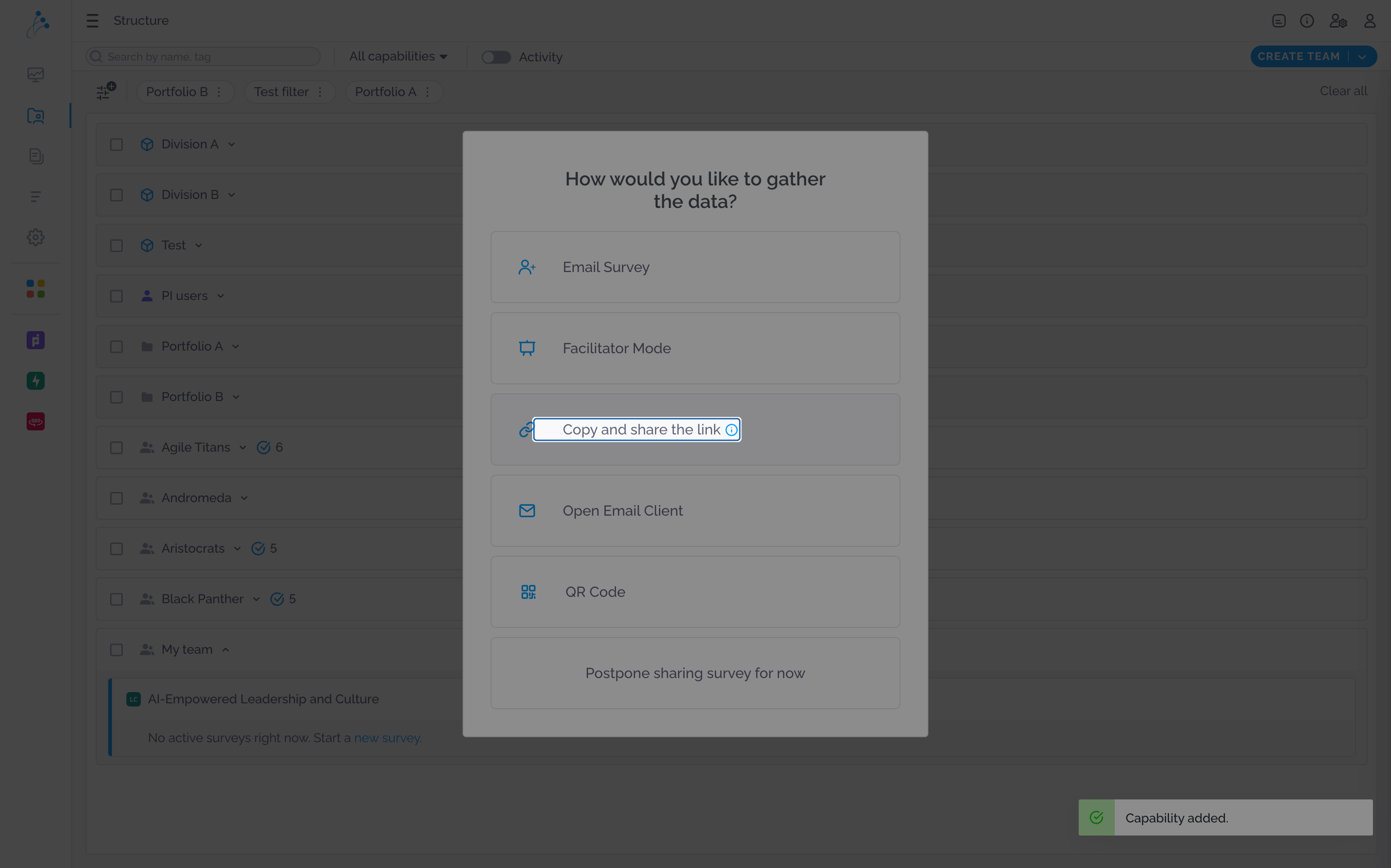
Task: Choose Copy and share the link
Action: [x=695, y=429]
